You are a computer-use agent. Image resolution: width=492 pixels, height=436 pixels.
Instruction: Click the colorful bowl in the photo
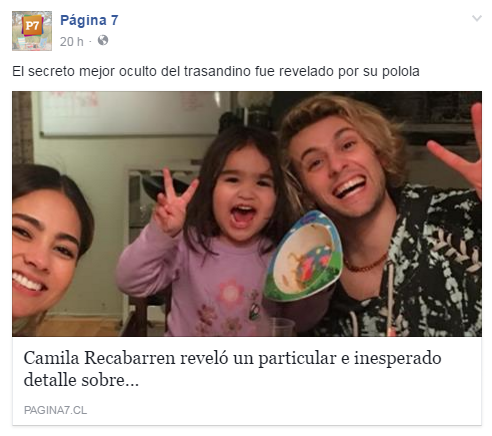tap(303, 256)
